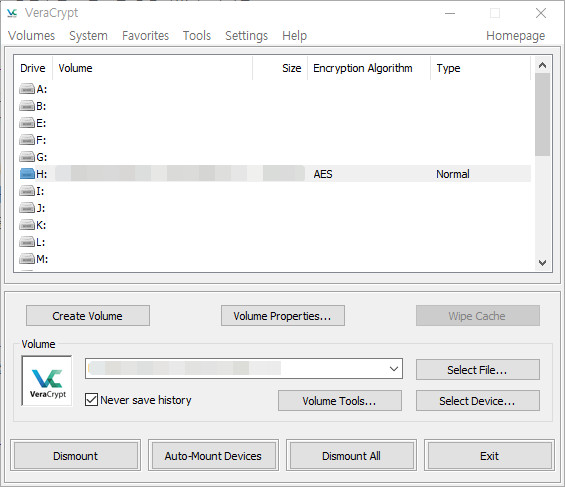Open Volume Tools...
Image resolution: width=565 pixels, height=487 pixels.
[x=339, y=401]
